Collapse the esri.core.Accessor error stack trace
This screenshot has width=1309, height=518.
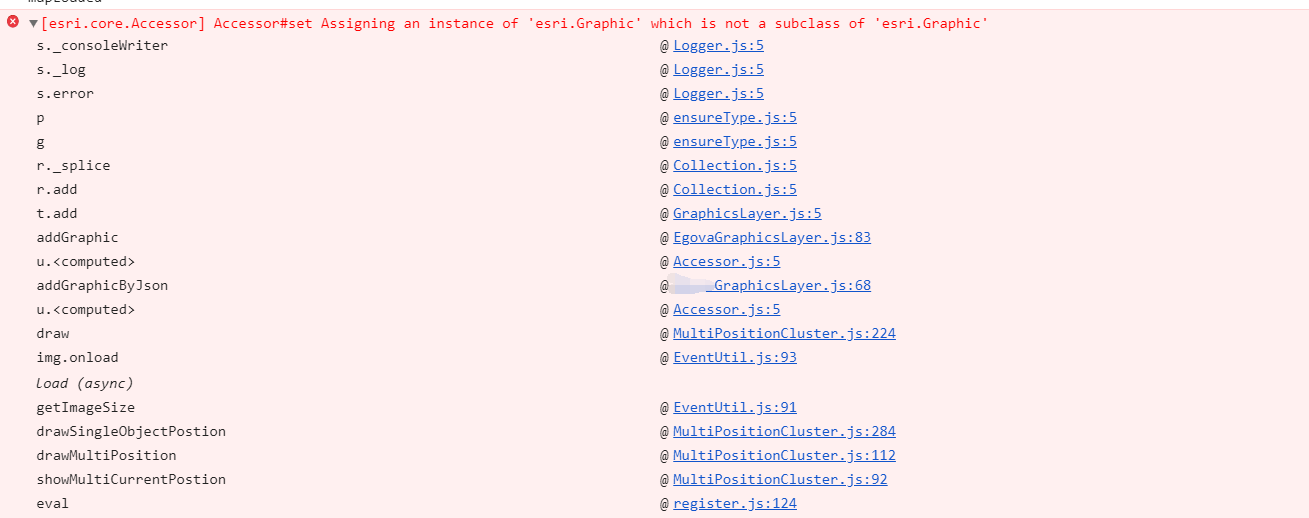tap(33, 23)
